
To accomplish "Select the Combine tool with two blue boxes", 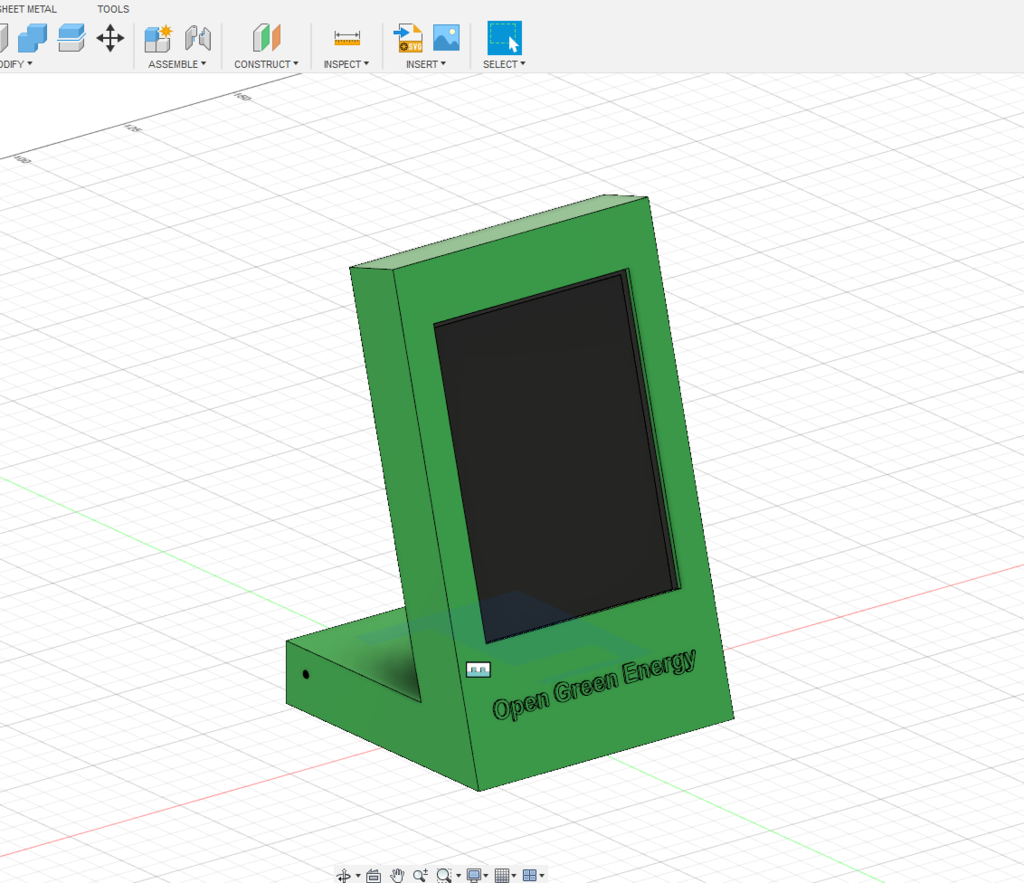I will coord(32,39).
